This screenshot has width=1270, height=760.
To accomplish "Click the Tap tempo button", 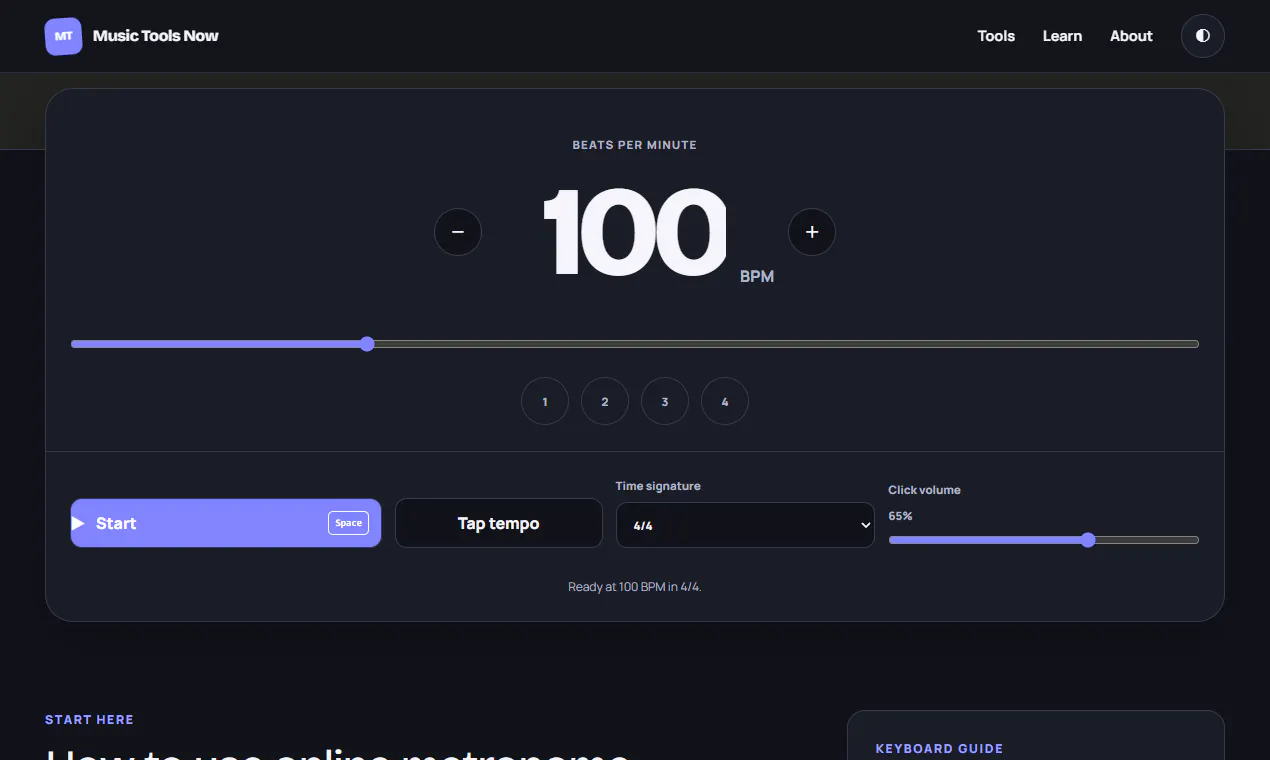I will [499, 523].
